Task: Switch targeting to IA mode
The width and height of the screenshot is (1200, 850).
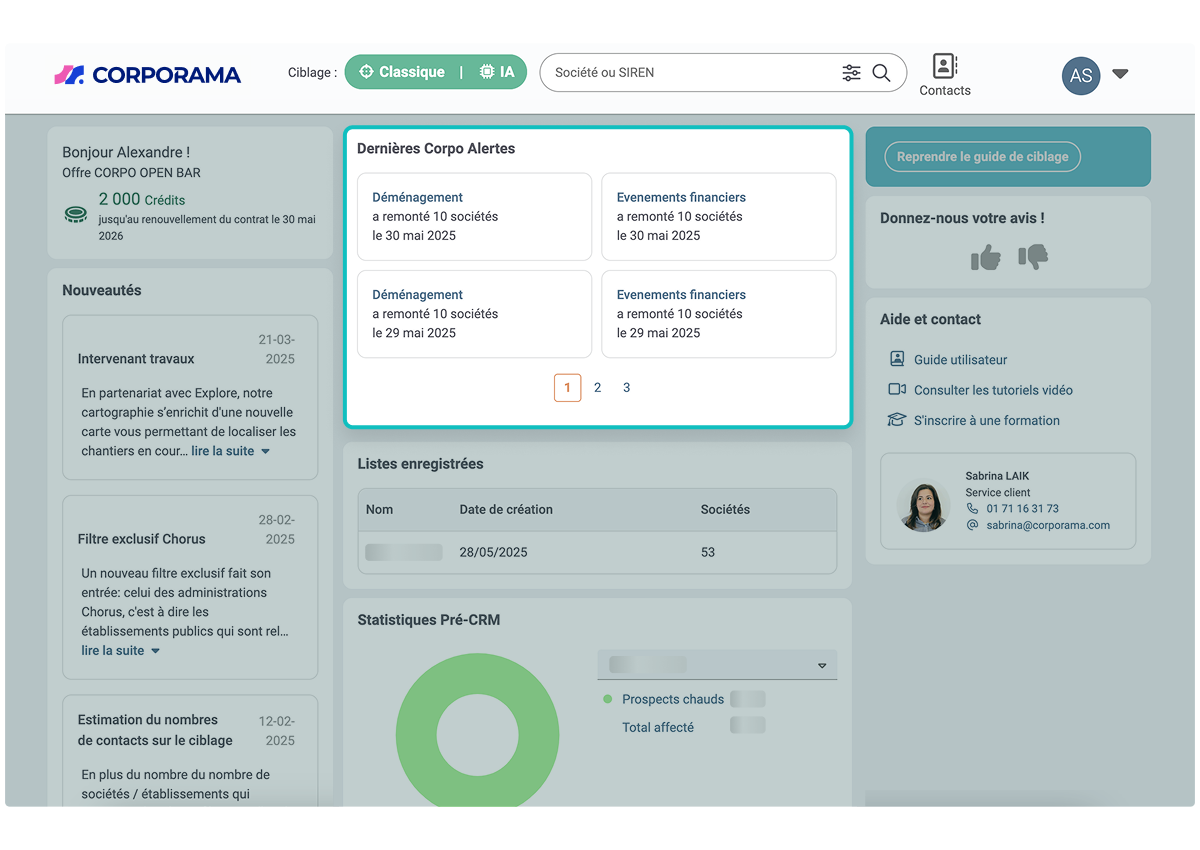Action: pyautogui.click(x=497, y=72)
